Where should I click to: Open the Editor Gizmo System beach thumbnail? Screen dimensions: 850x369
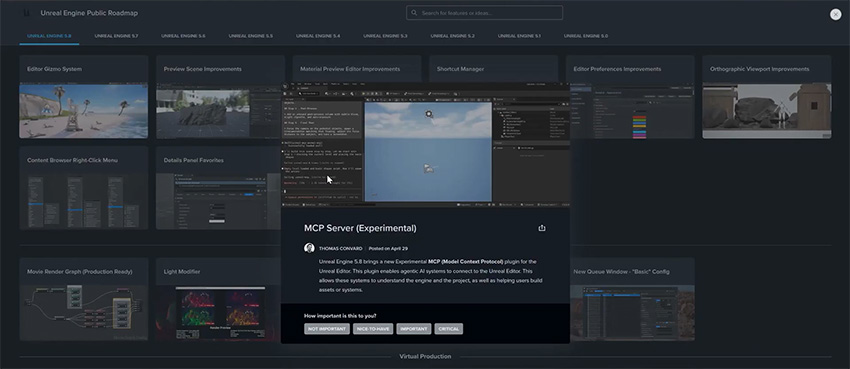(x=83, y=111)
